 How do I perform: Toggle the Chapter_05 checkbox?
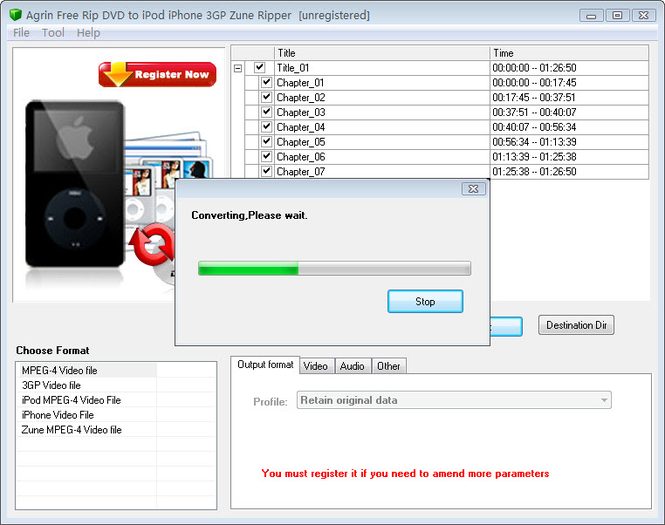[x=266, y=142]
